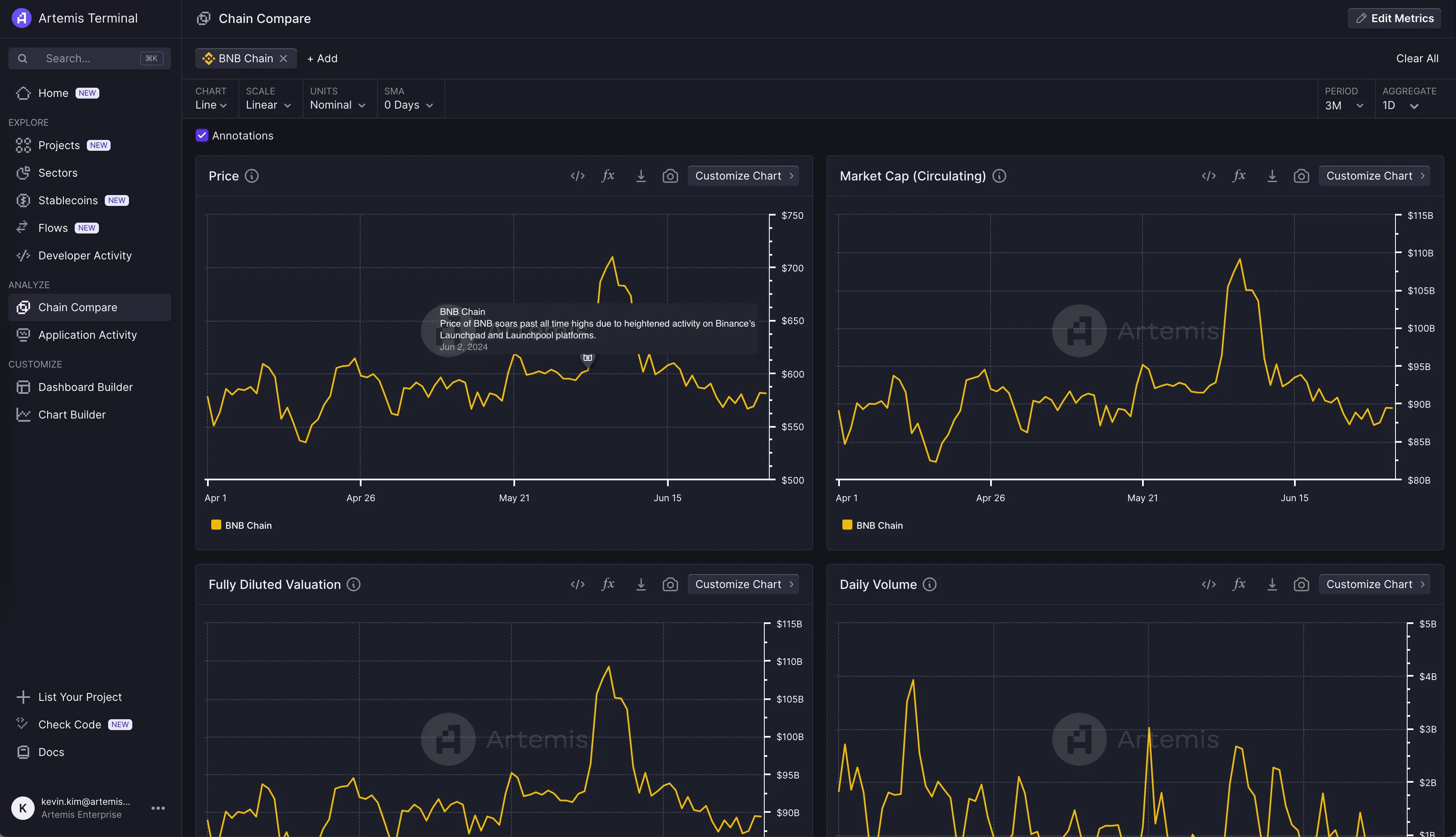Show info for Daily Volume metric
This screenshot has width=1456, height=837.
click(x=929, y=585)
